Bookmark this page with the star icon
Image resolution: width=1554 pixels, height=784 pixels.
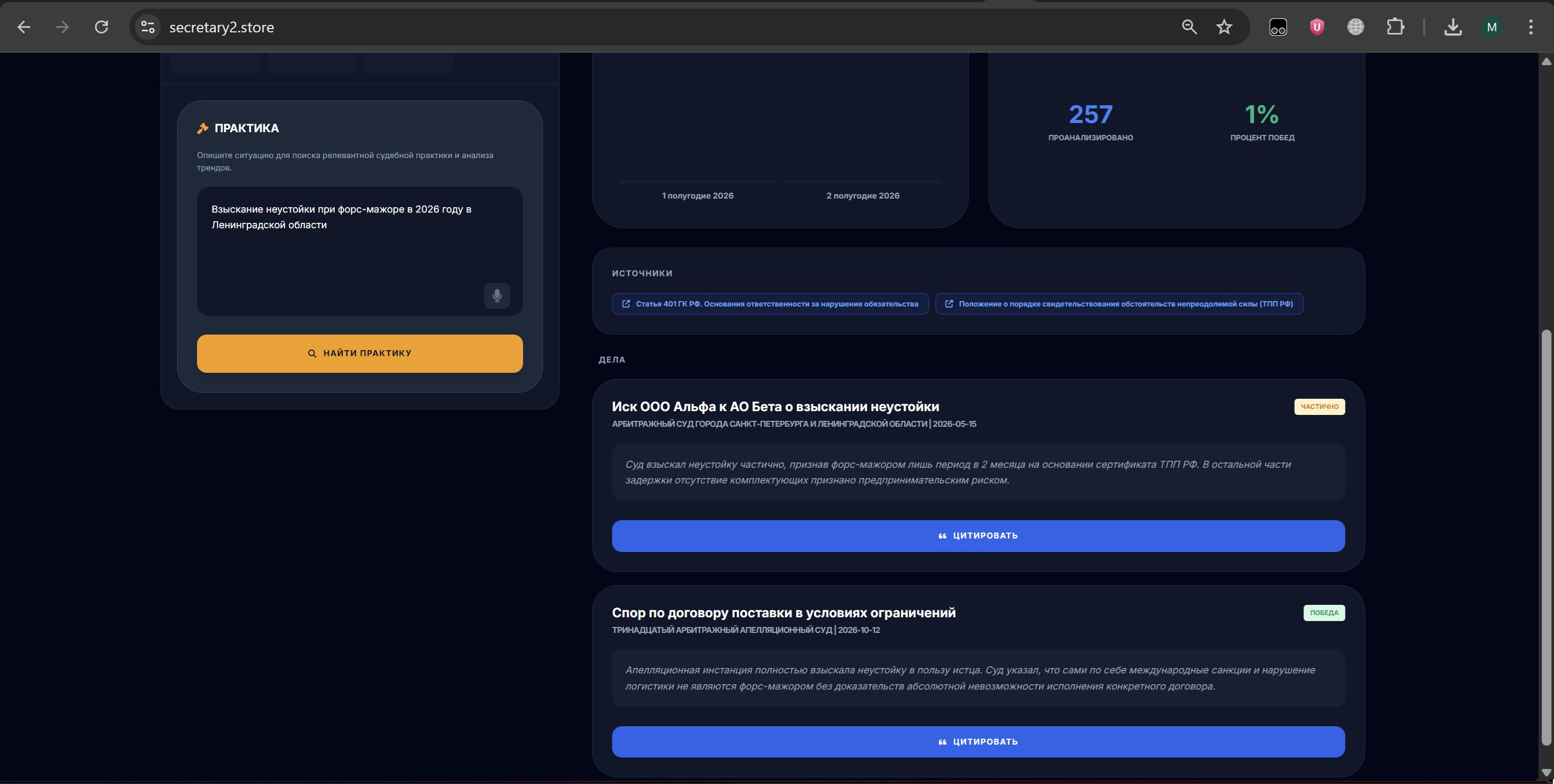click(x=1224, y=27)
